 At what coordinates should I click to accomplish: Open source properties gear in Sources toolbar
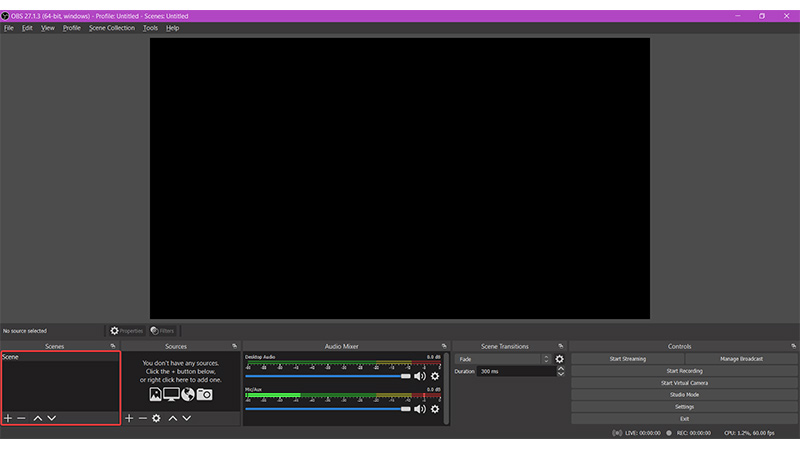coord(157,418)
